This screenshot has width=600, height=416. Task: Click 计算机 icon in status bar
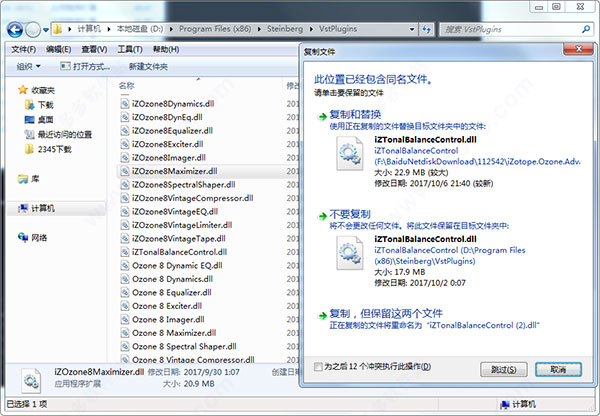pos(504,404)
